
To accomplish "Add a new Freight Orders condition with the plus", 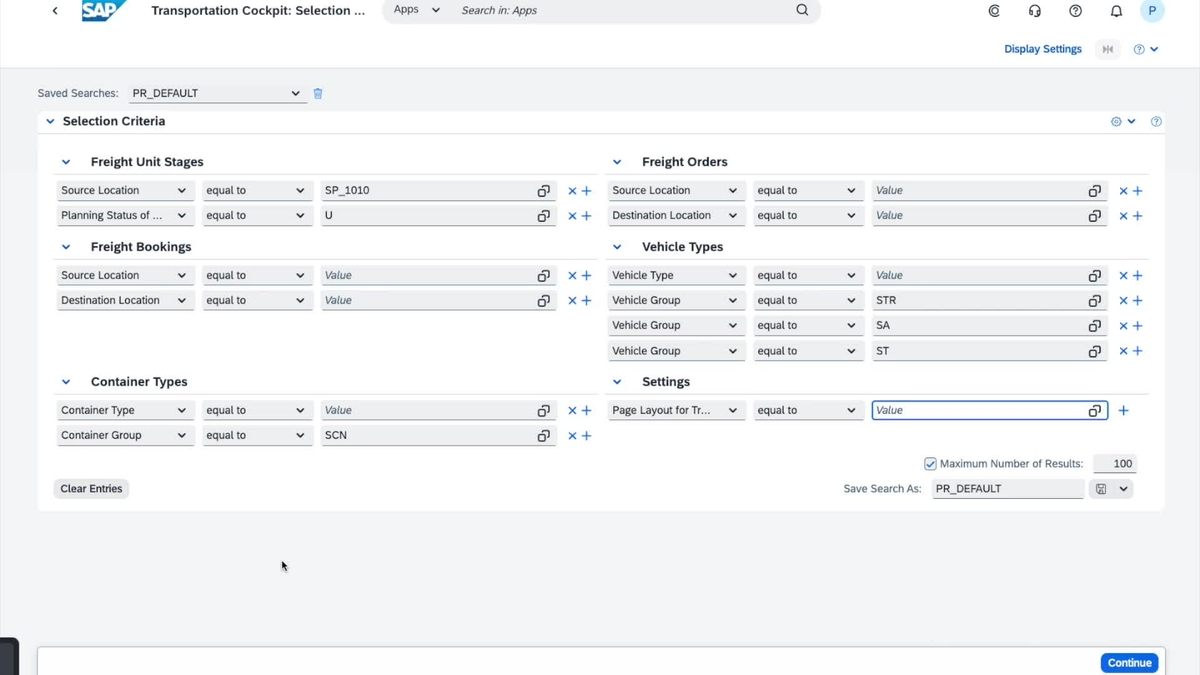I will click(x=1138, y=190).
